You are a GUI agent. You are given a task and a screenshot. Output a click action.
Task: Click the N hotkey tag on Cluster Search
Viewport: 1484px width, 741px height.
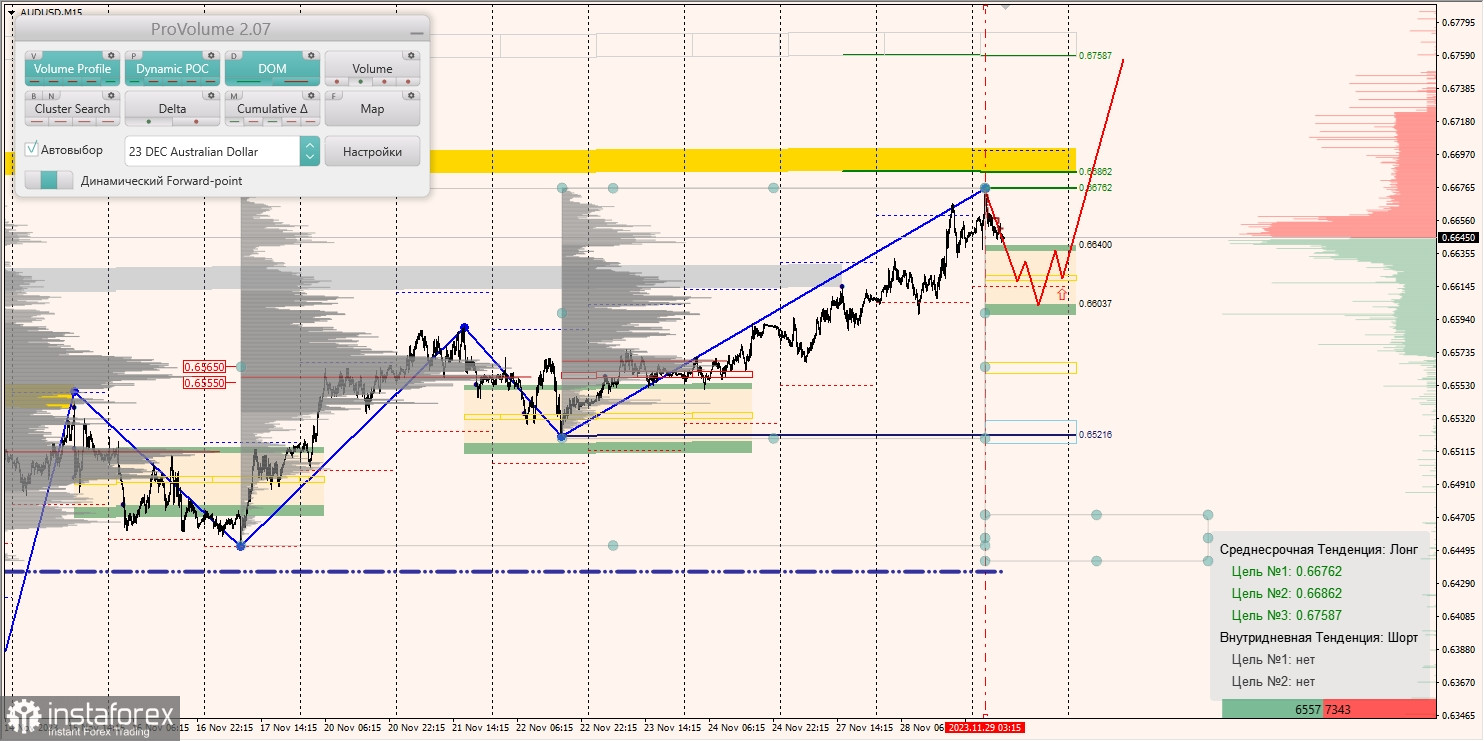51,96
